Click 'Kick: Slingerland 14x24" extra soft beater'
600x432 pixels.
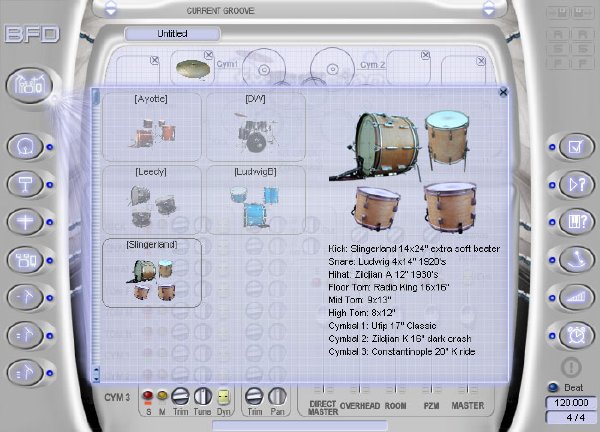[x=414, y=249]
